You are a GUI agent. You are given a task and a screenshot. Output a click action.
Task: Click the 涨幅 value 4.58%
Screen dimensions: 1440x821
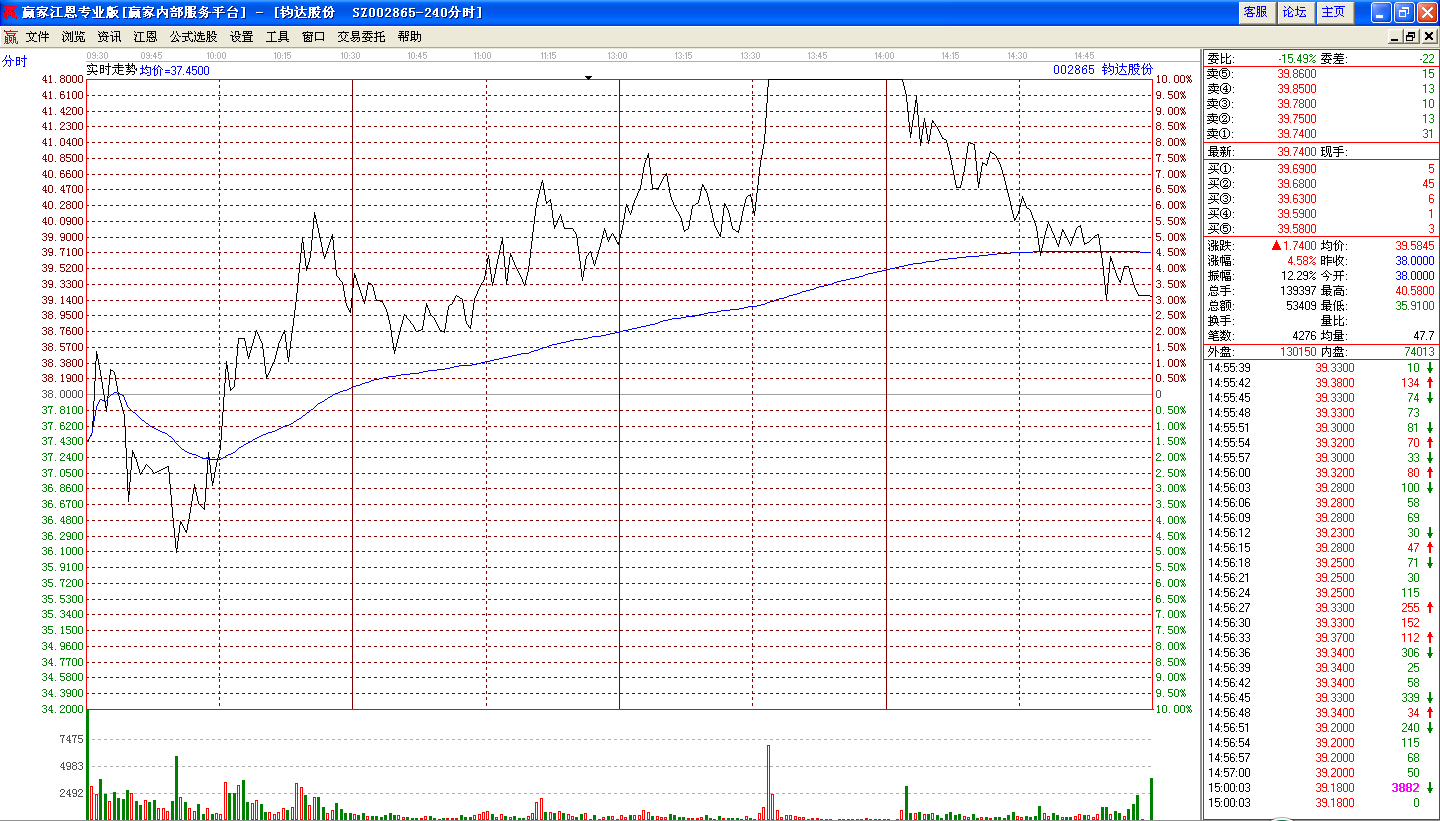coord(1302,261)
